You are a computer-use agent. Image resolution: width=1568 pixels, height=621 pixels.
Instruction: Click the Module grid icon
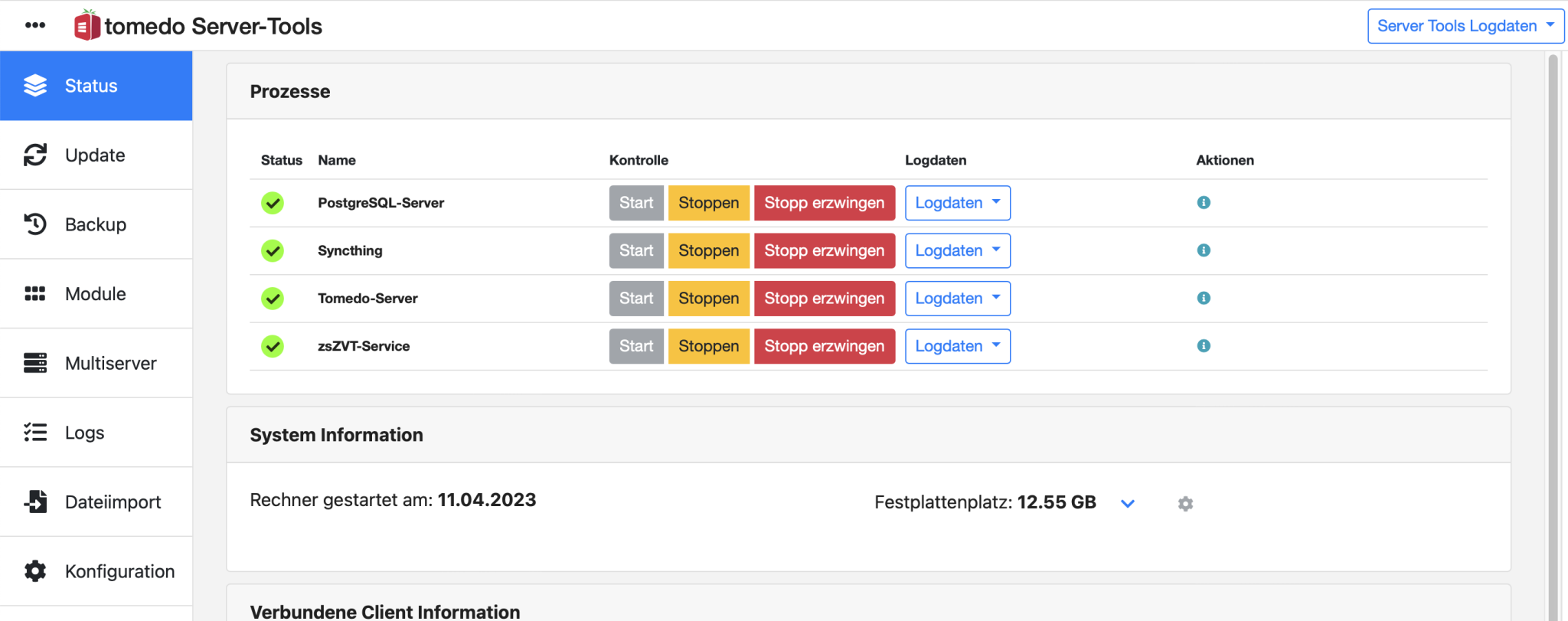pyautogui.click(x=35, y=293)
